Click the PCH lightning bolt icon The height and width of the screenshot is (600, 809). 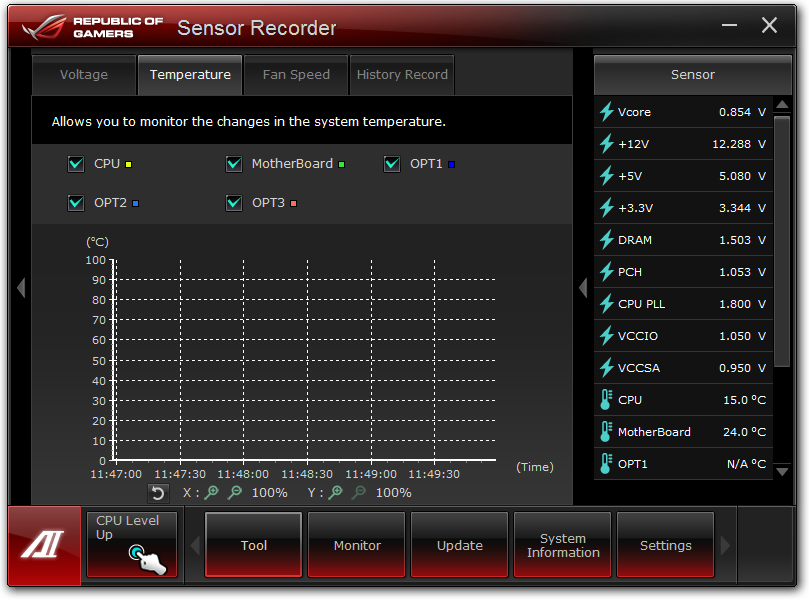click(606, 271)
